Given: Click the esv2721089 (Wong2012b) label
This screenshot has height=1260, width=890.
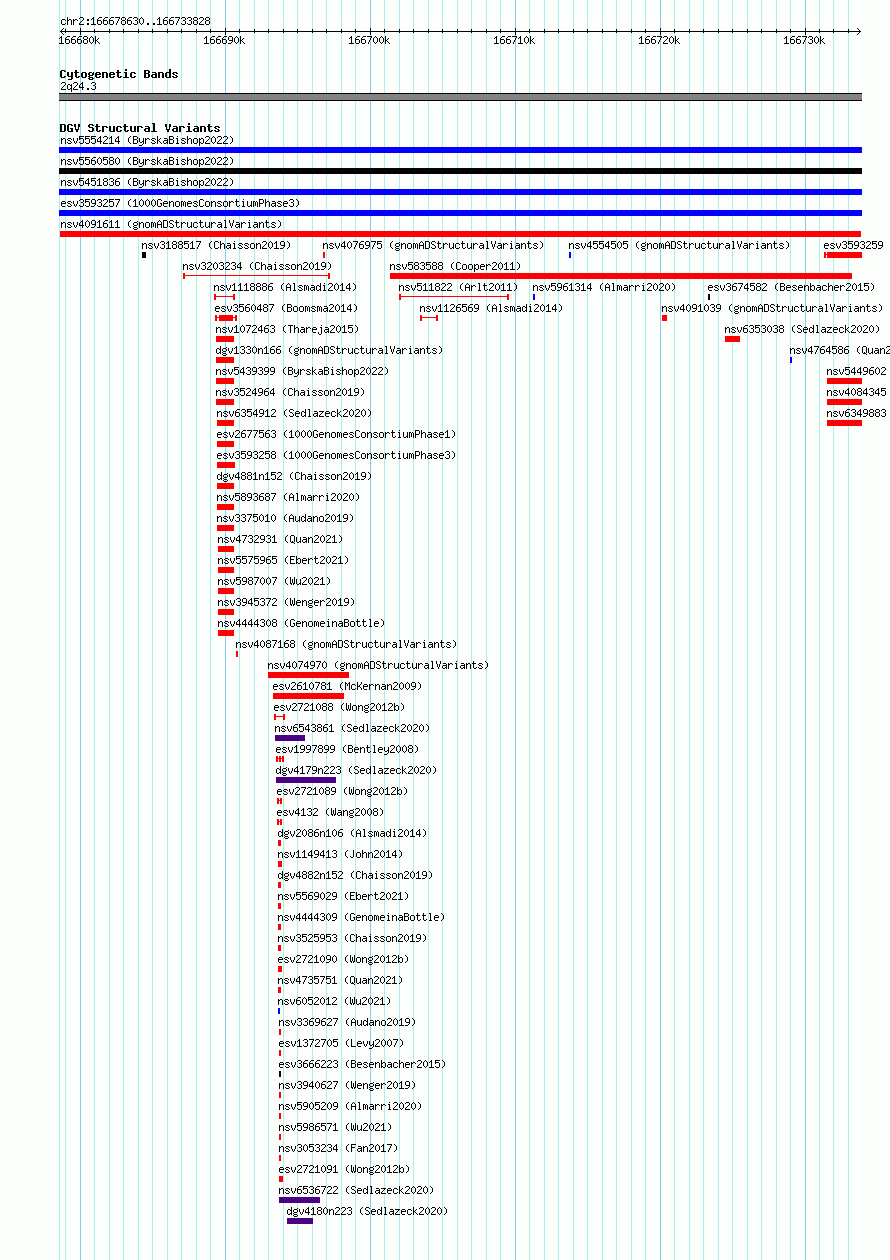Looking at the screenshot, I should tap(342, 791).
